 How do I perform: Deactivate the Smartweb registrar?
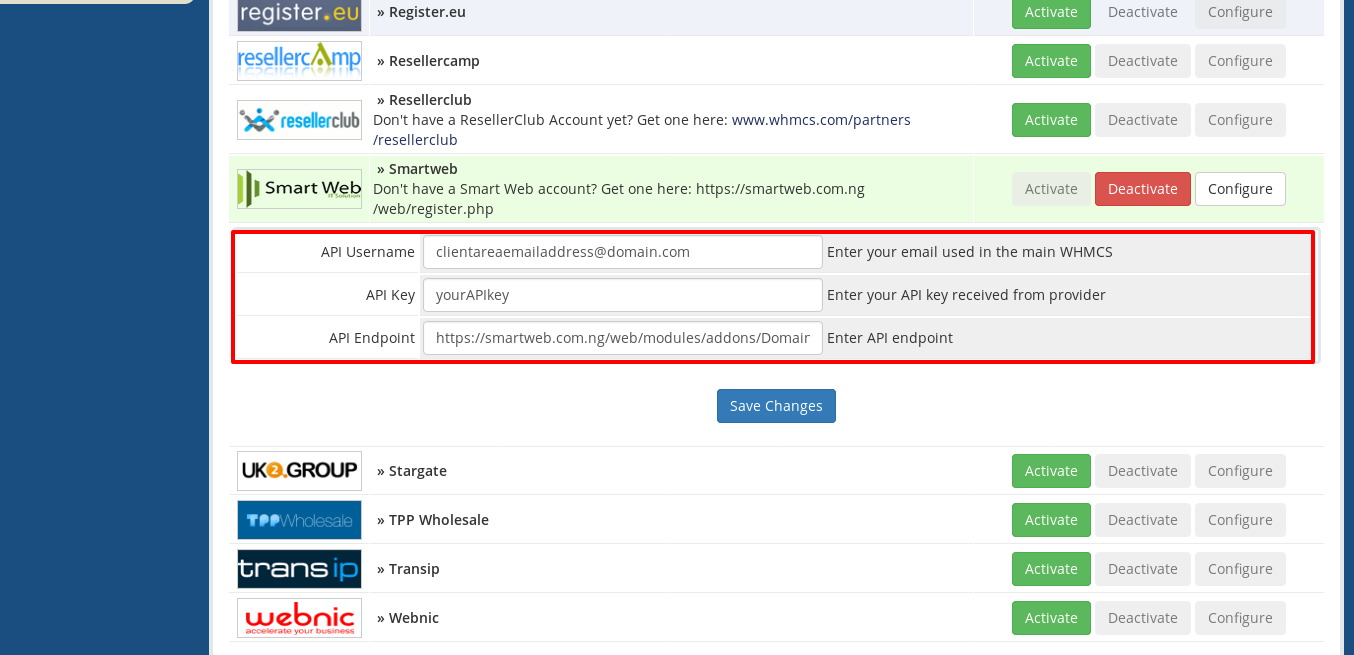pos(1143,189)
